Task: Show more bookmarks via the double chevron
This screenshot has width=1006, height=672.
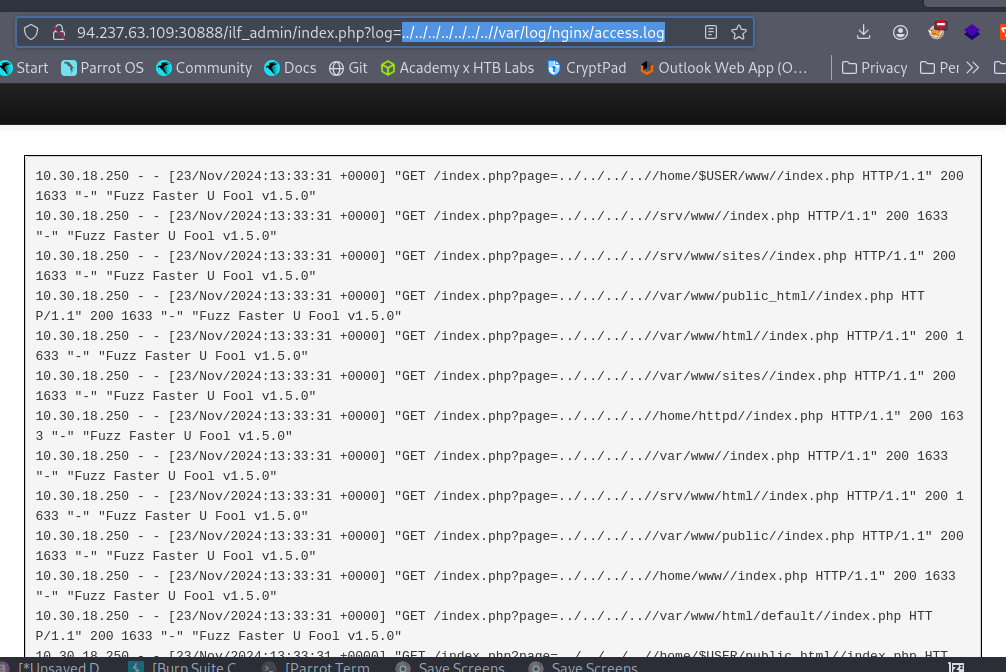Action: tap(973, 68)
